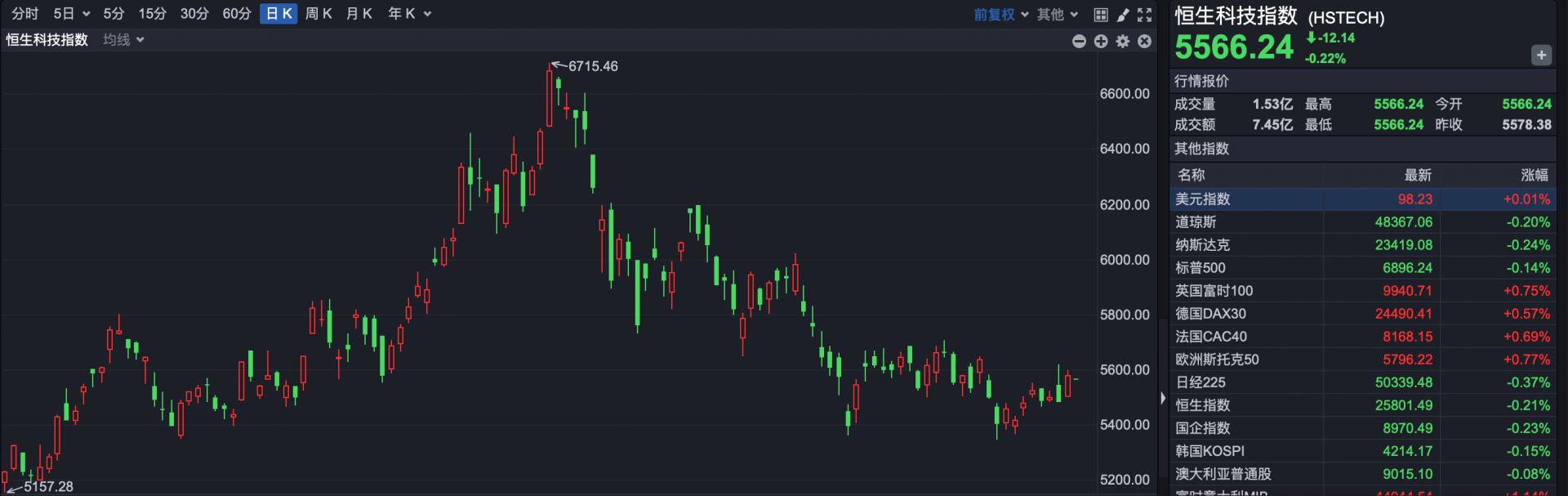Add HSTECH to watchlist with plus button
The width and height of the screenshot is (1568, 496).
click(x=1541, y=55)
